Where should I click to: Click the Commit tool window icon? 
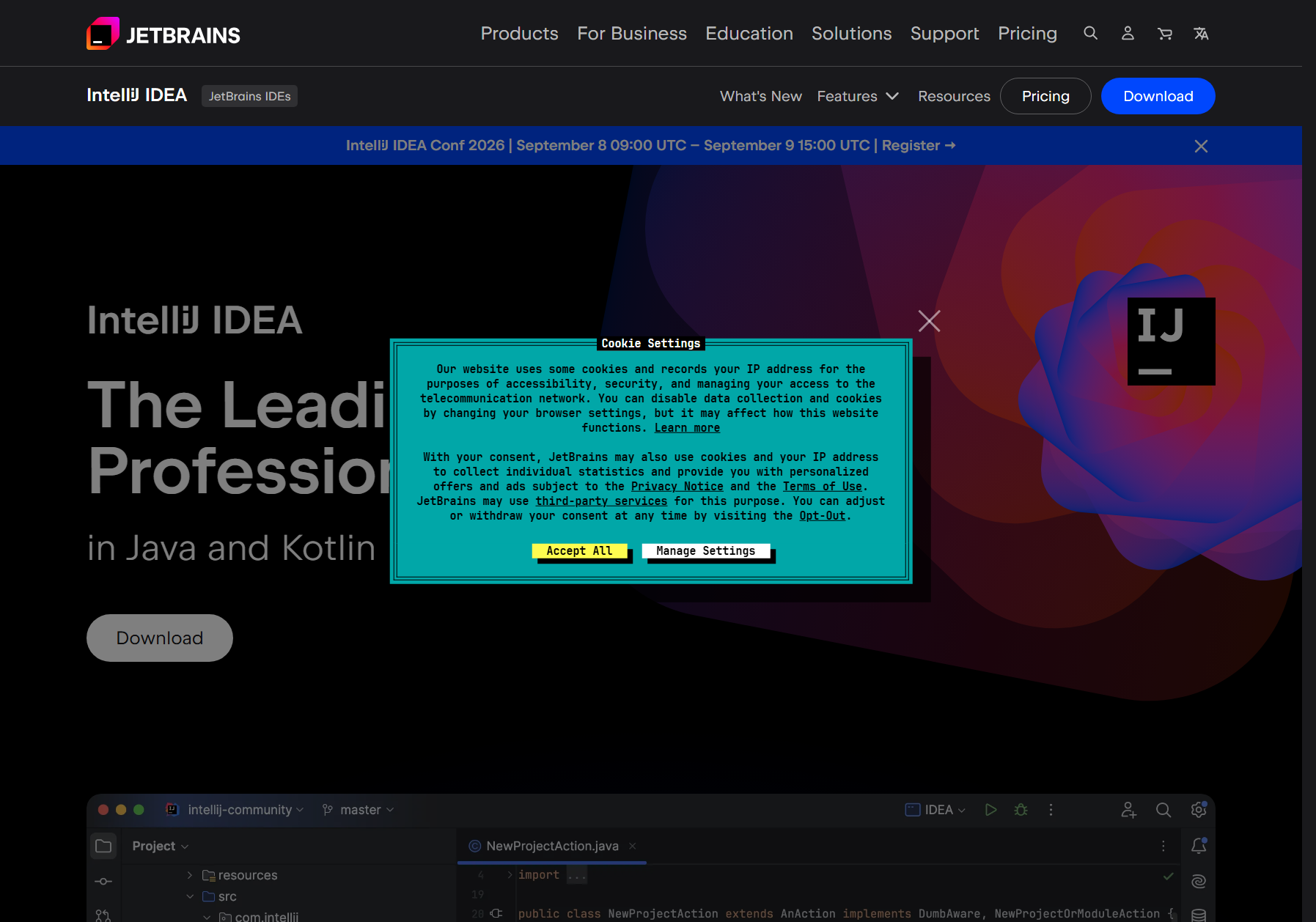click(x=103, y=881)
